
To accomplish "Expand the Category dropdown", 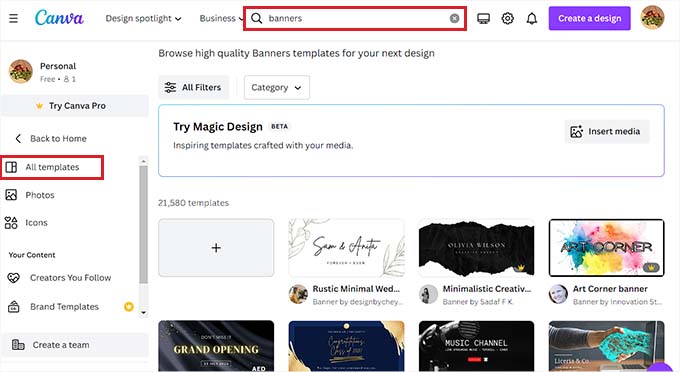I will tap(277, 88).
